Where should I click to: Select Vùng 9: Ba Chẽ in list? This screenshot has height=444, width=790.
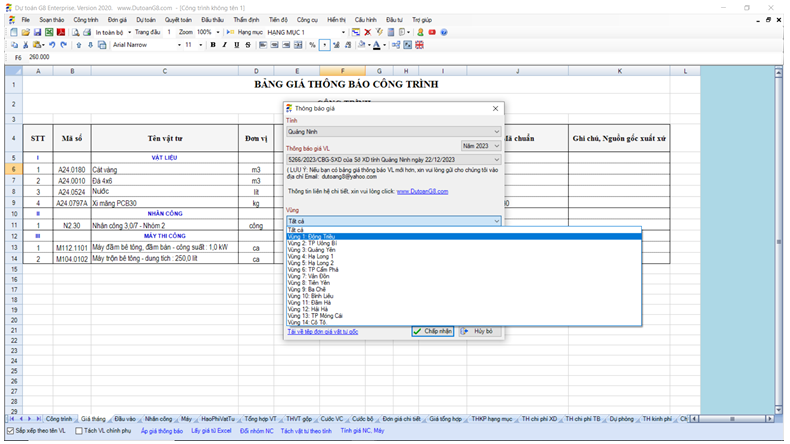(x=464, y=289)
